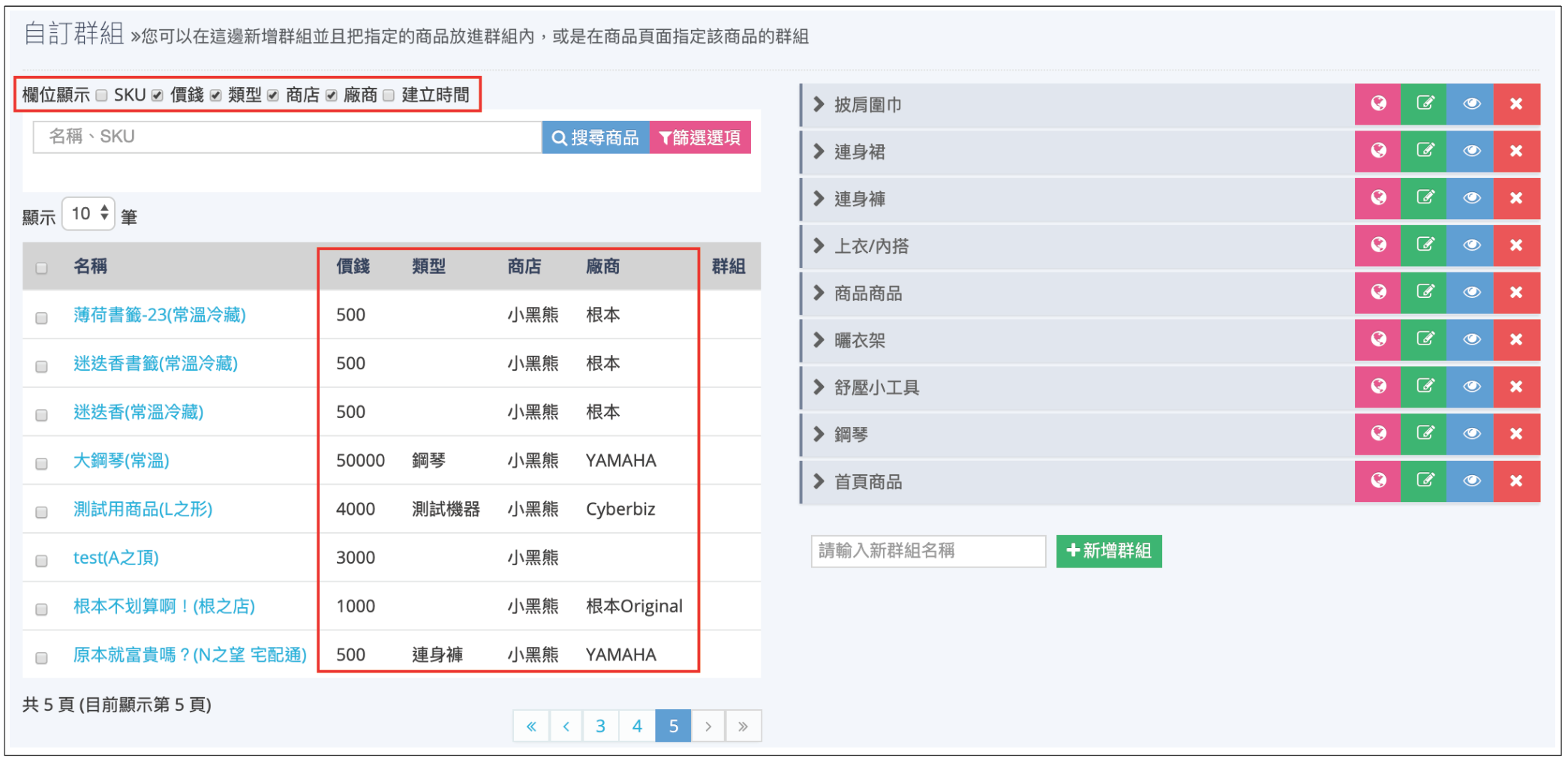Viewport: 1568px width, 761px height.
Task: Click the pink globe icon for 上衣/內搭
Action: pos(1378,246)
